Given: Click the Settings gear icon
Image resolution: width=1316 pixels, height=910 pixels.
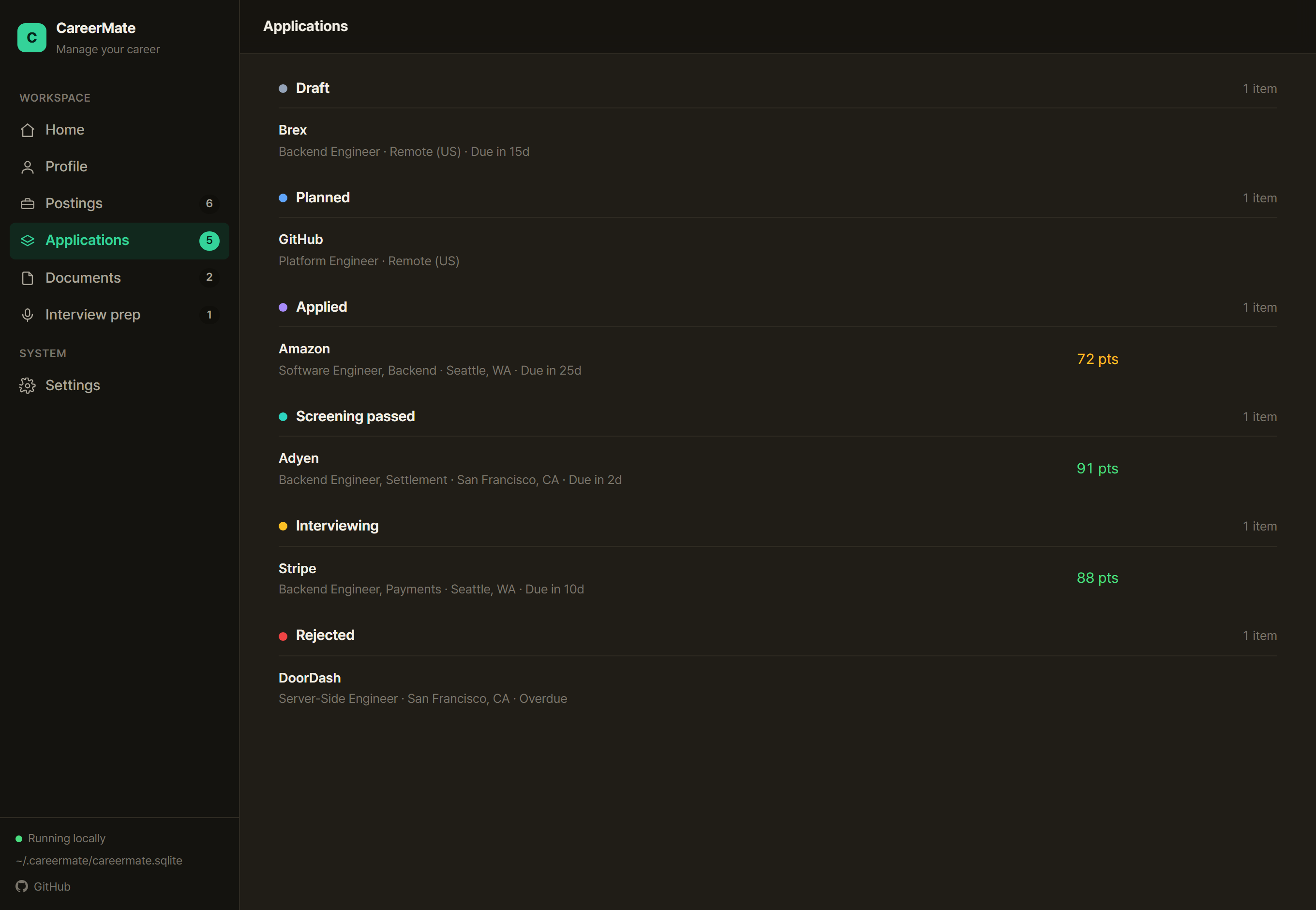Looking at the screenshot, I should tap(28, 385).
